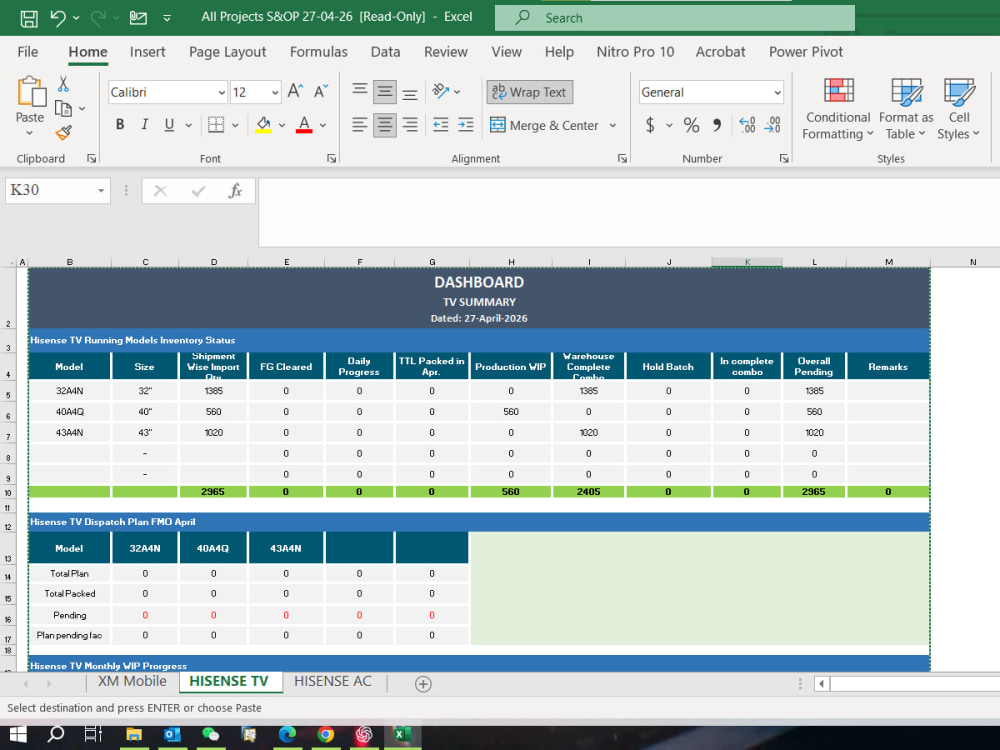Click the Cut scissors icon

tap(62, 84)
